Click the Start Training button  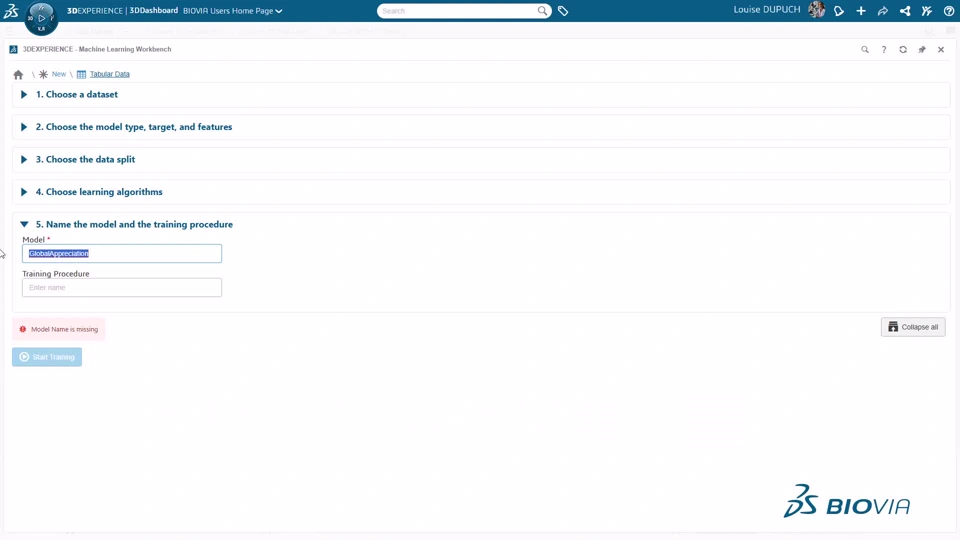pyautogui.click(x=47, y=357)
